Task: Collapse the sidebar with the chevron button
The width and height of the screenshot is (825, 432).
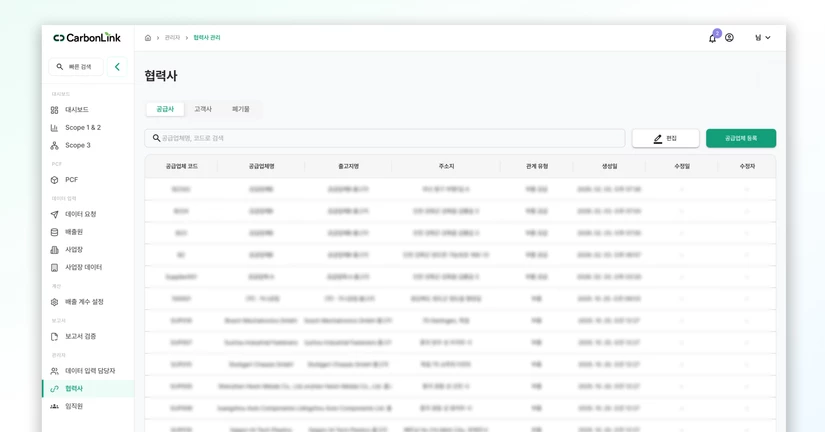Action: click(117, 67)
